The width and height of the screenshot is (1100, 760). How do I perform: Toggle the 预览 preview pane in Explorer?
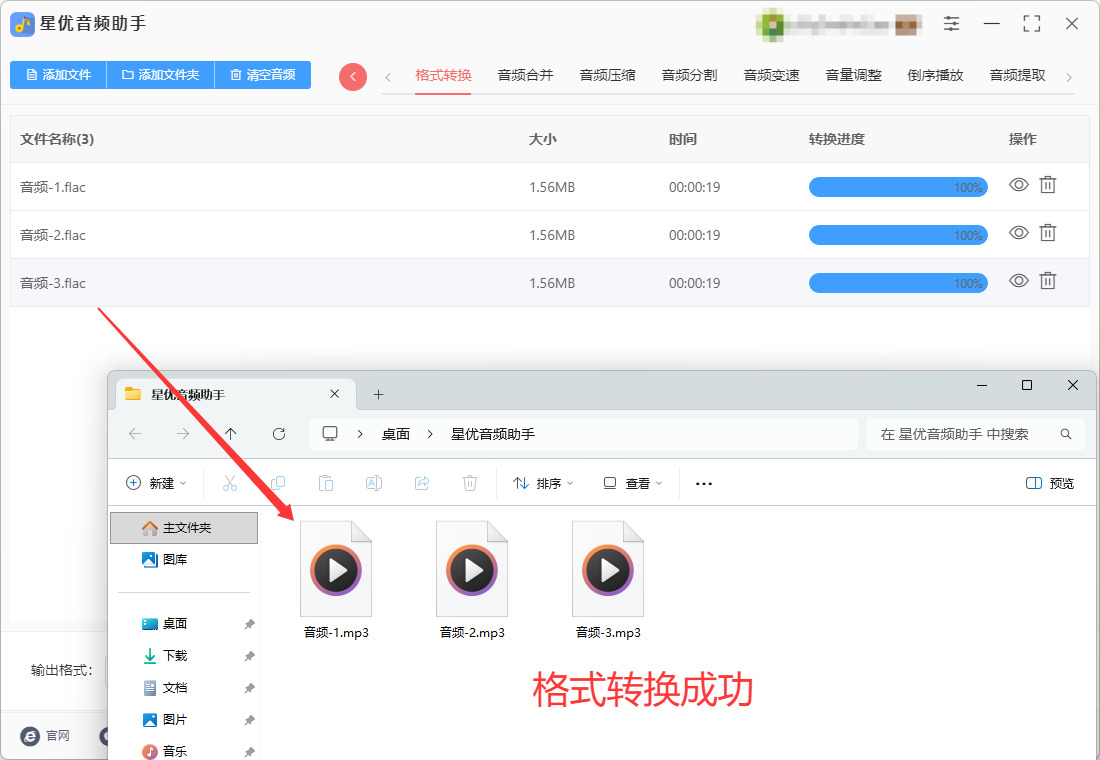tap(1049, 484)
